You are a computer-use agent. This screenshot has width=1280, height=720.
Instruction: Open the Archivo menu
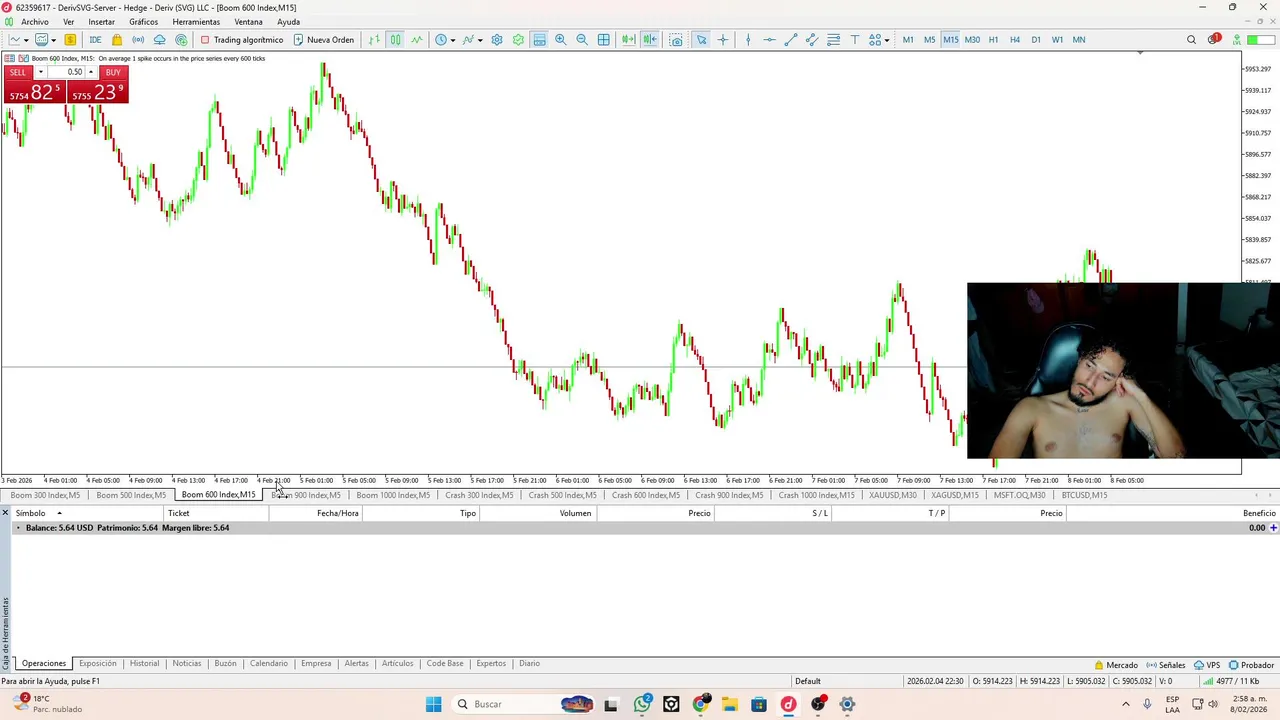coord(35,22)
